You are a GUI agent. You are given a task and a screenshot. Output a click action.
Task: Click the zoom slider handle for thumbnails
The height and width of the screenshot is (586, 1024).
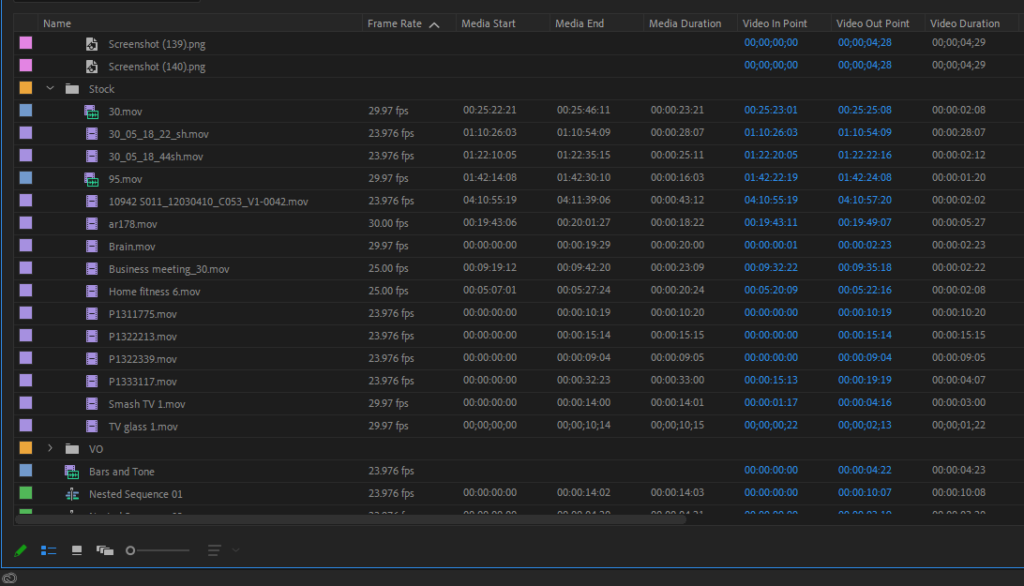tap(131, 550)
